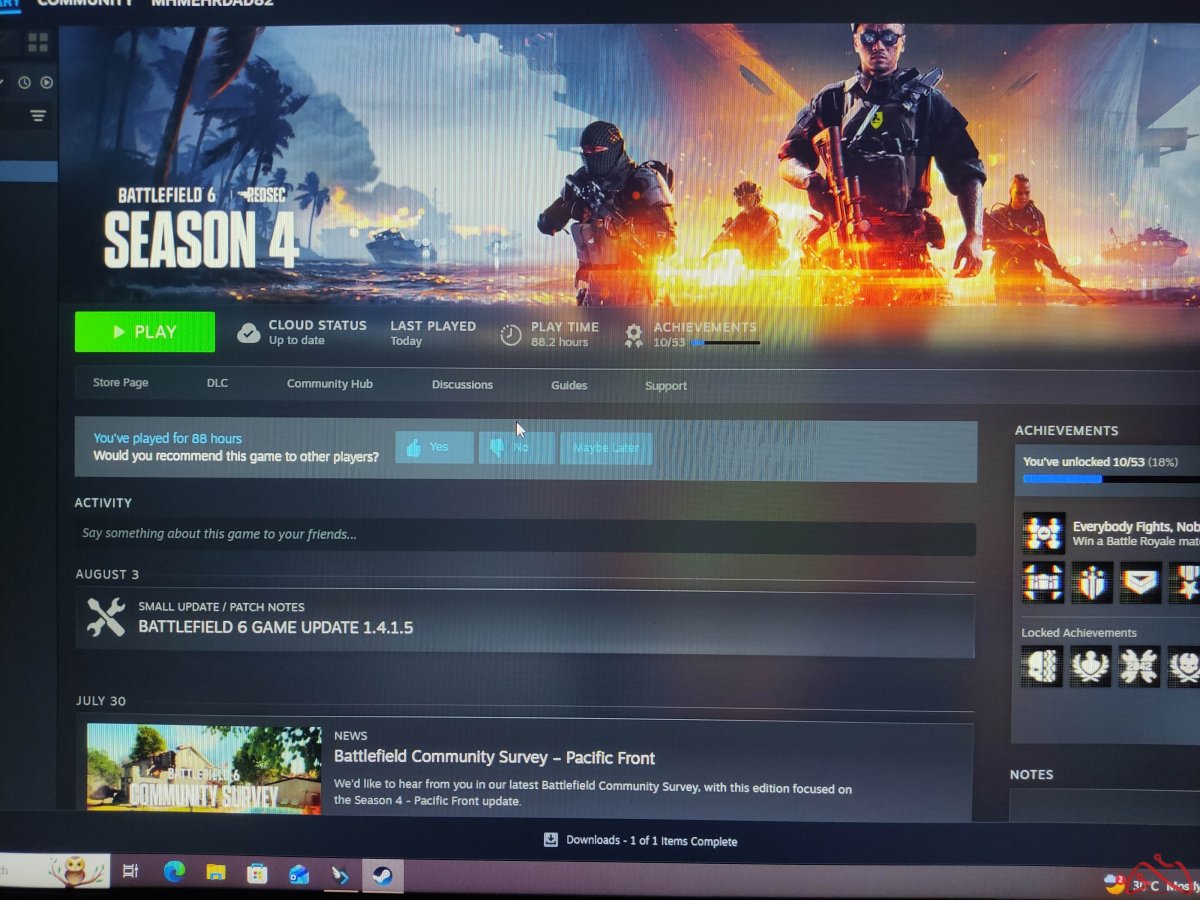
Task: Click the AUGUST 3 date heading
Action: [107, 574]
